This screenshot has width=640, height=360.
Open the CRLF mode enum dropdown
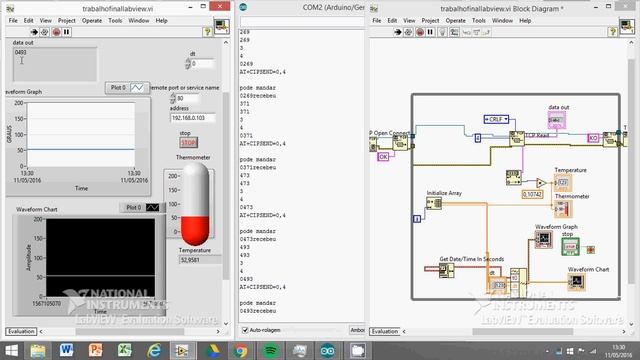tap(496, 119)
